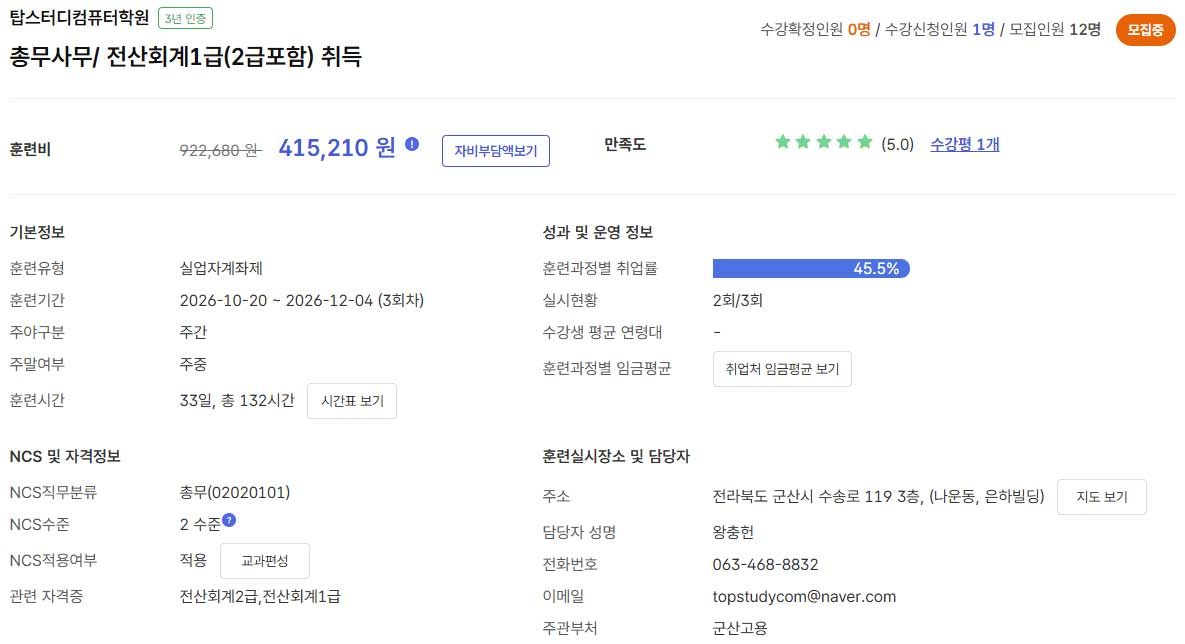Click the email topstudycom@naver.com
Viewport: 1185px width, 644px height.
[x=804, y=596]
